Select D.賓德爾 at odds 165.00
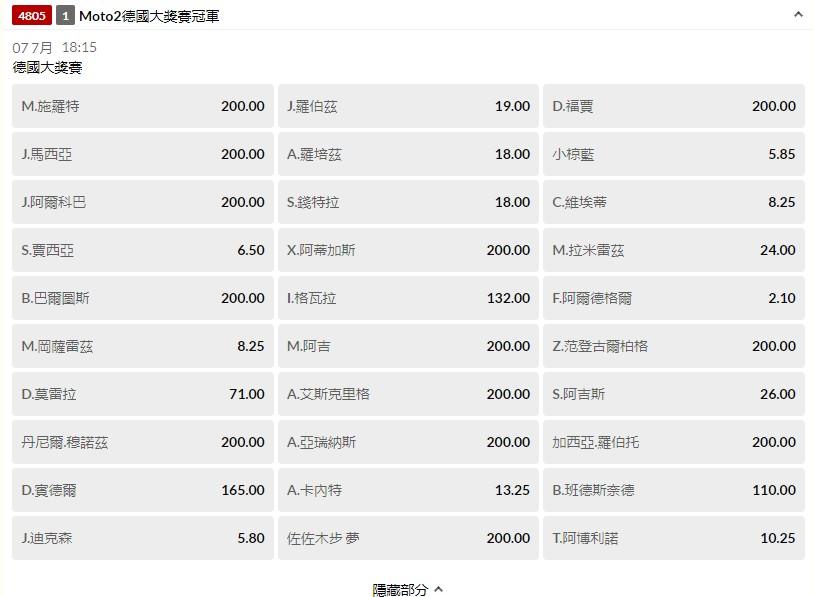The width and height of the screenshot is (814, 597). (x=143, y=490)
